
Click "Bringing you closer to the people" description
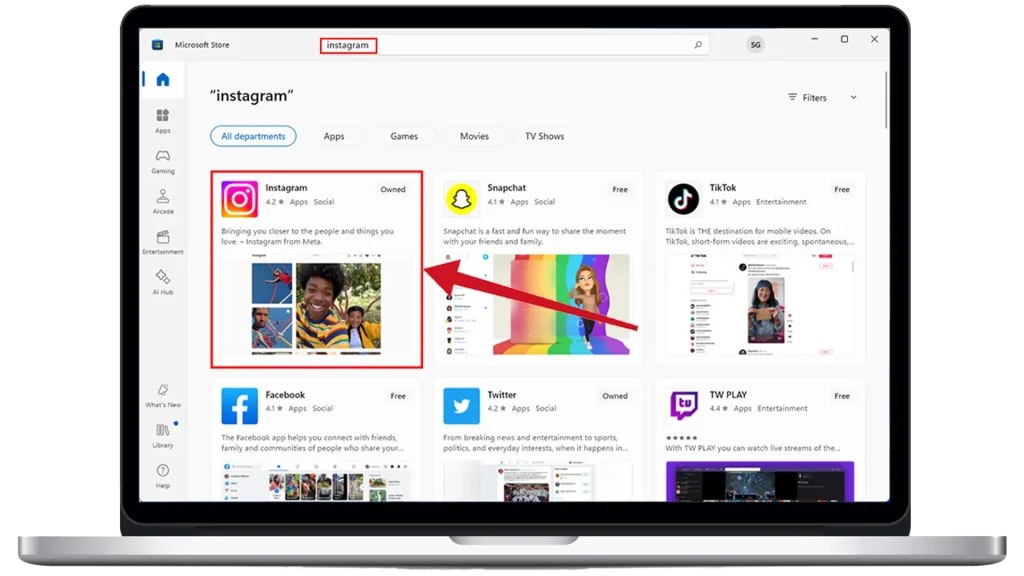[308, 236]
